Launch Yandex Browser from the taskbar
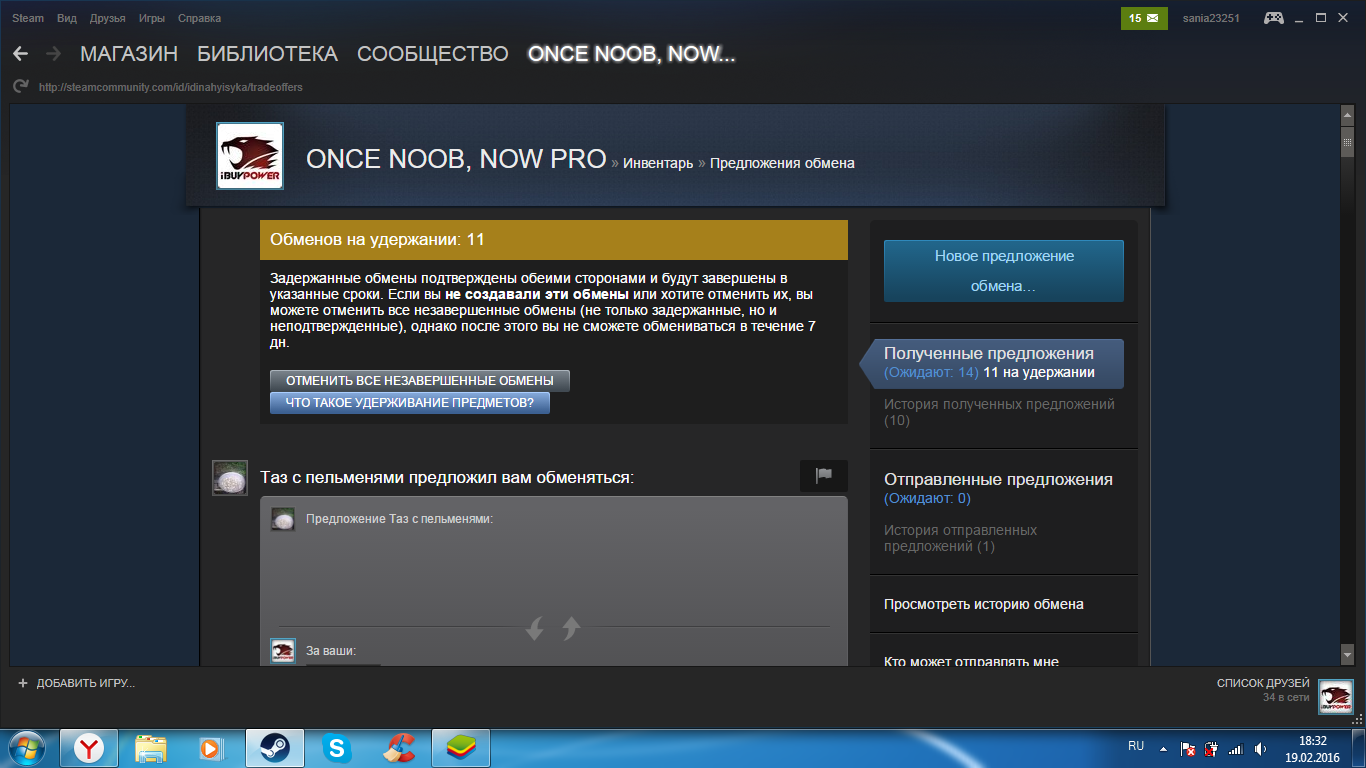This screenshot has width=1366, height=768. pos(89,747)
